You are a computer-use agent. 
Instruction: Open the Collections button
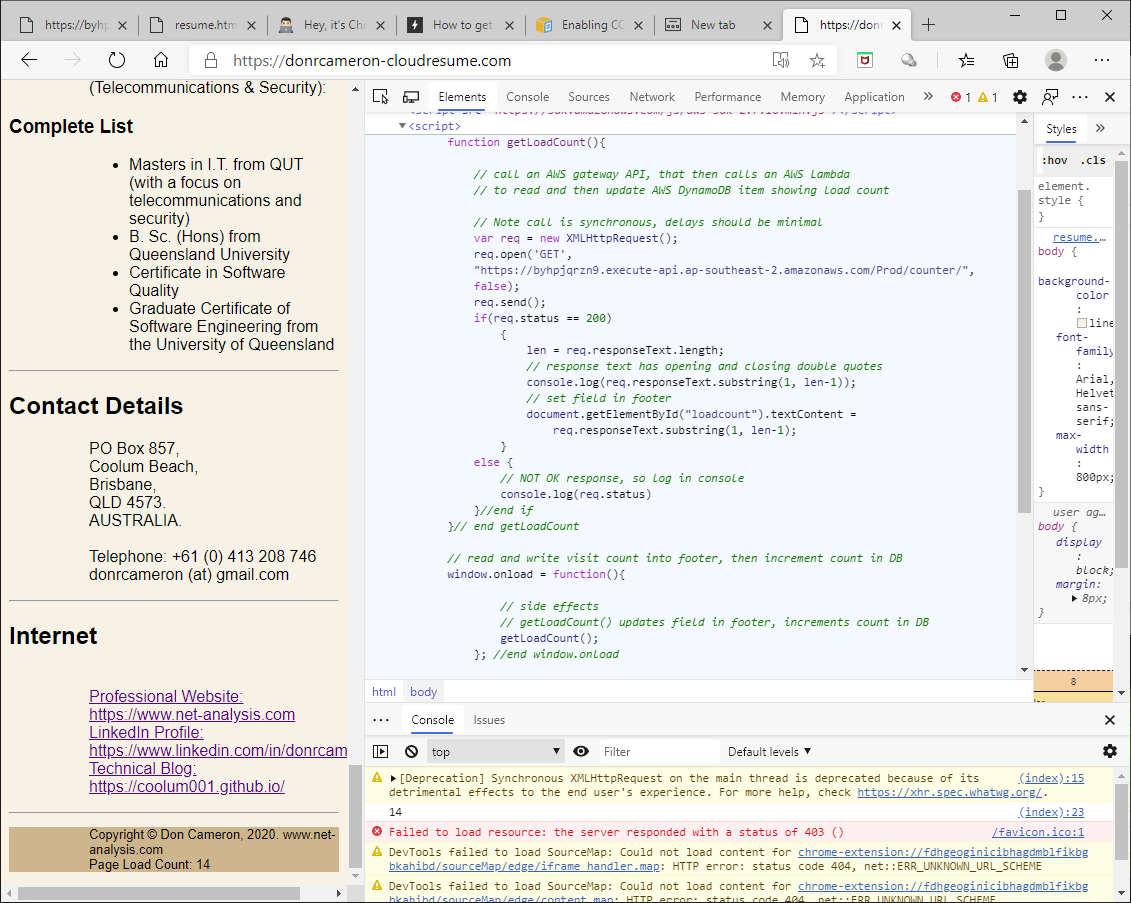pyautogui.click(x=1011, y=60)
